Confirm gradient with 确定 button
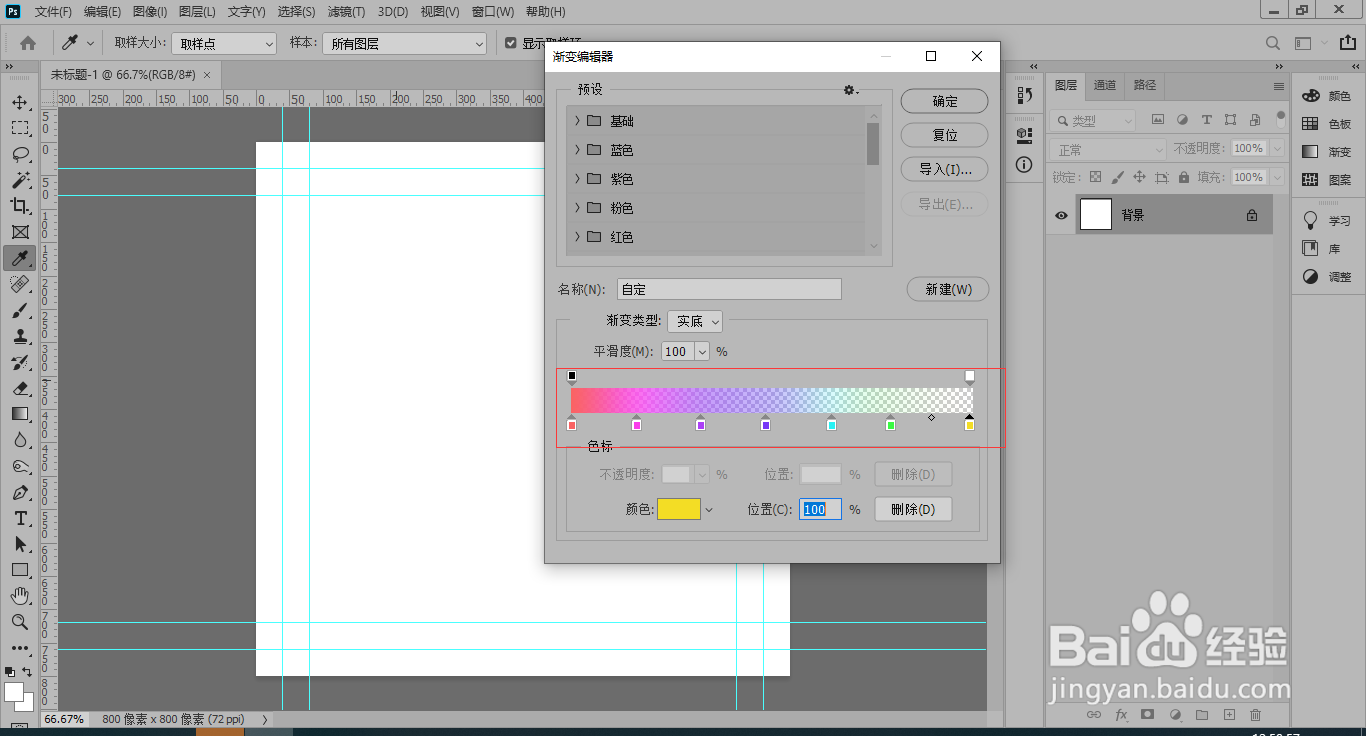This screenshot has width=1366, height=736. tap(945, 101)
